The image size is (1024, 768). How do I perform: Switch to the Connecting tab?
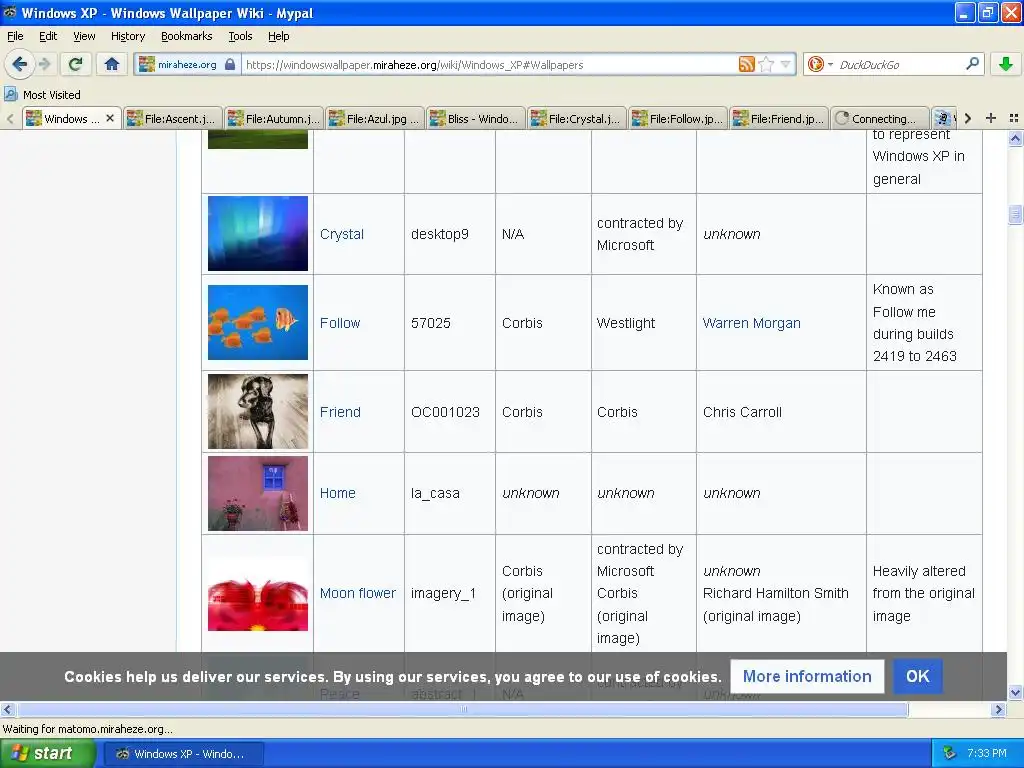[x=880, y=118]
